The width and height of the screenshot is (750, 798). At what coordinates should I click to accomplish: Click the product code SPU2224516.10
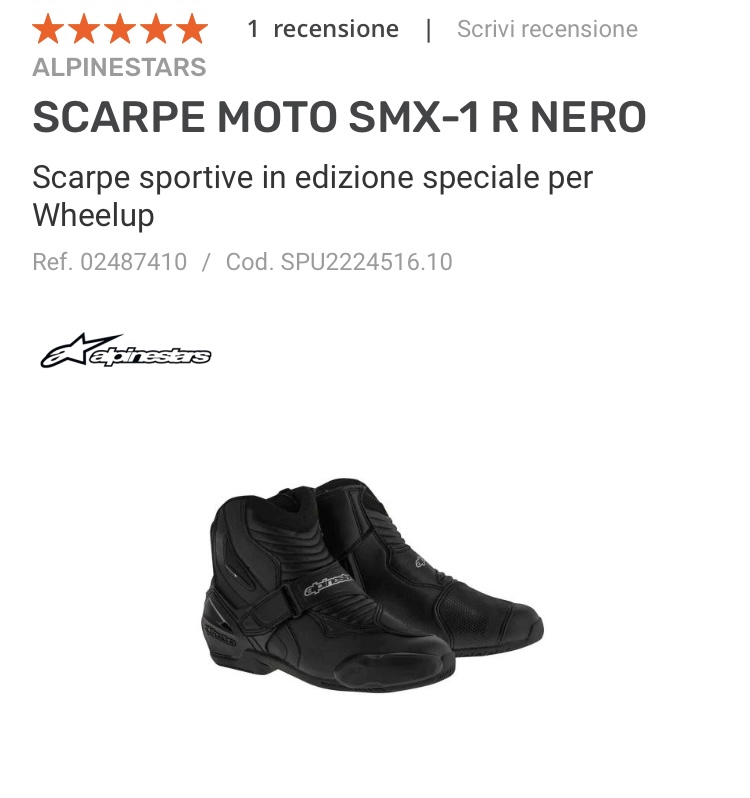(366, 262)
